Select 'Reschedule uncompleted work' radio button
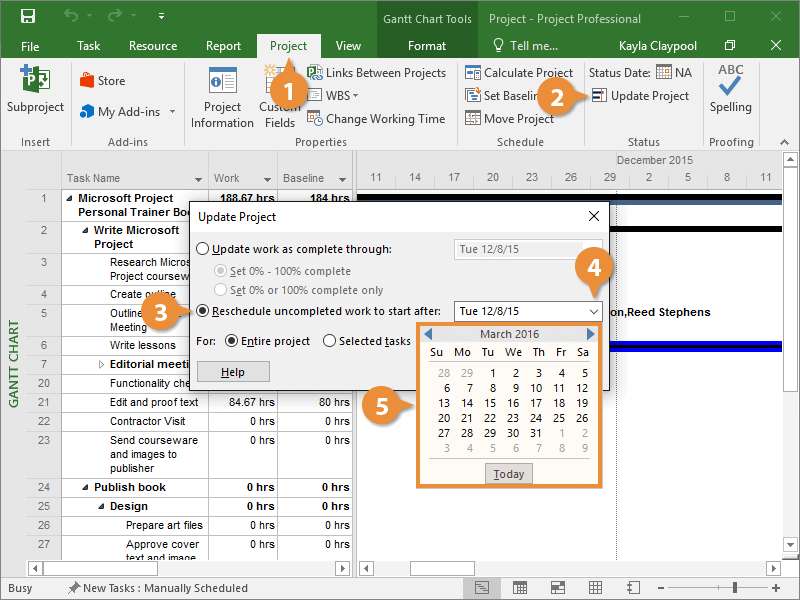800x600 pixels. (x=204, y=311)
